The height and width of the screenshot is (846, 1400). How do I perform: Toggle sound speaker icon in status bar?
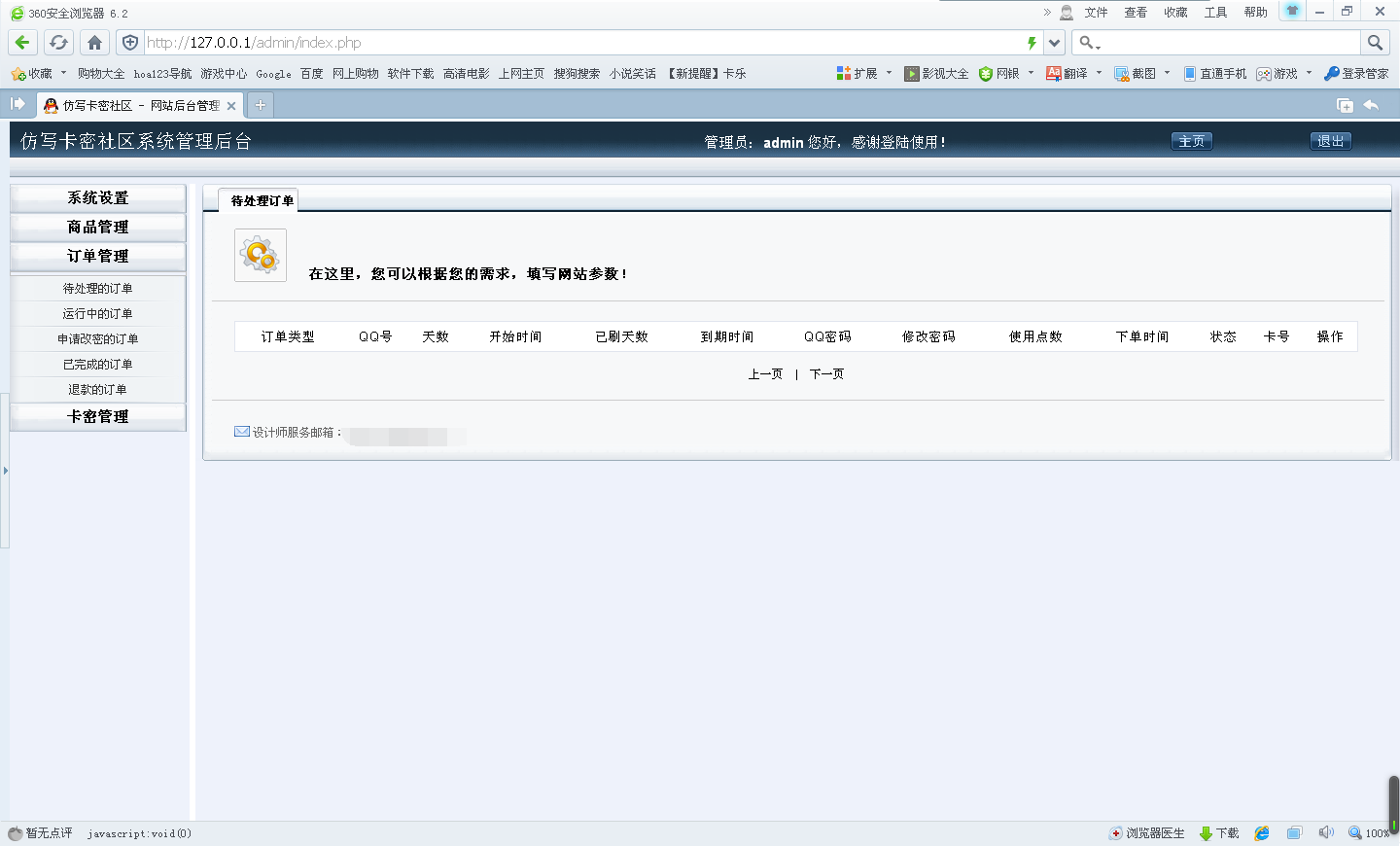[x=1326, y=833]
